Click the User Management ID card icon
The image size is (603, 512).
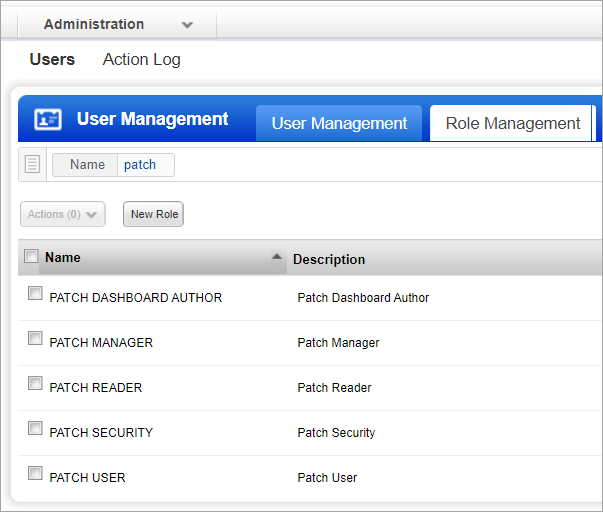[x=48, y=119]
